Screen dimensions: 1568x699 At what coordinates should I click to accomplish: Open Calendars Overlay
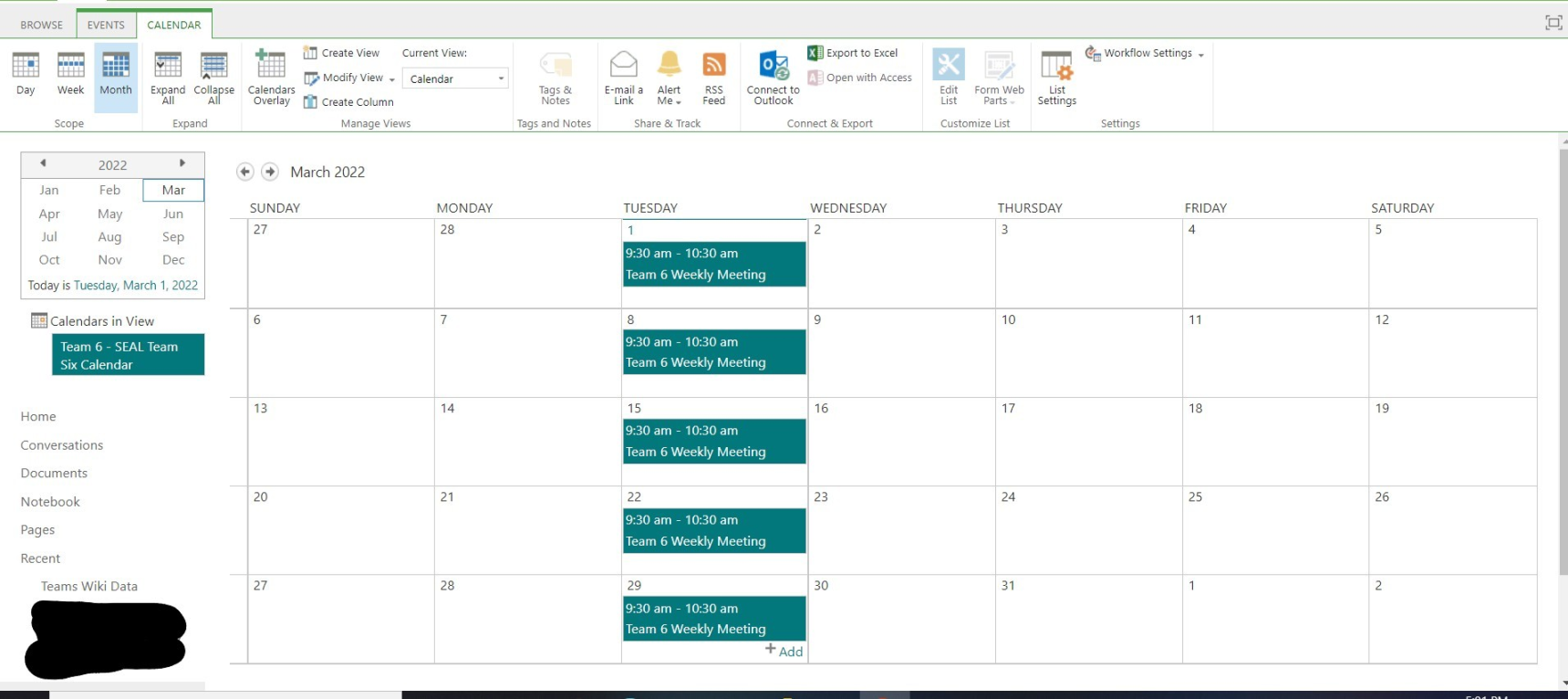pos(271,78)
